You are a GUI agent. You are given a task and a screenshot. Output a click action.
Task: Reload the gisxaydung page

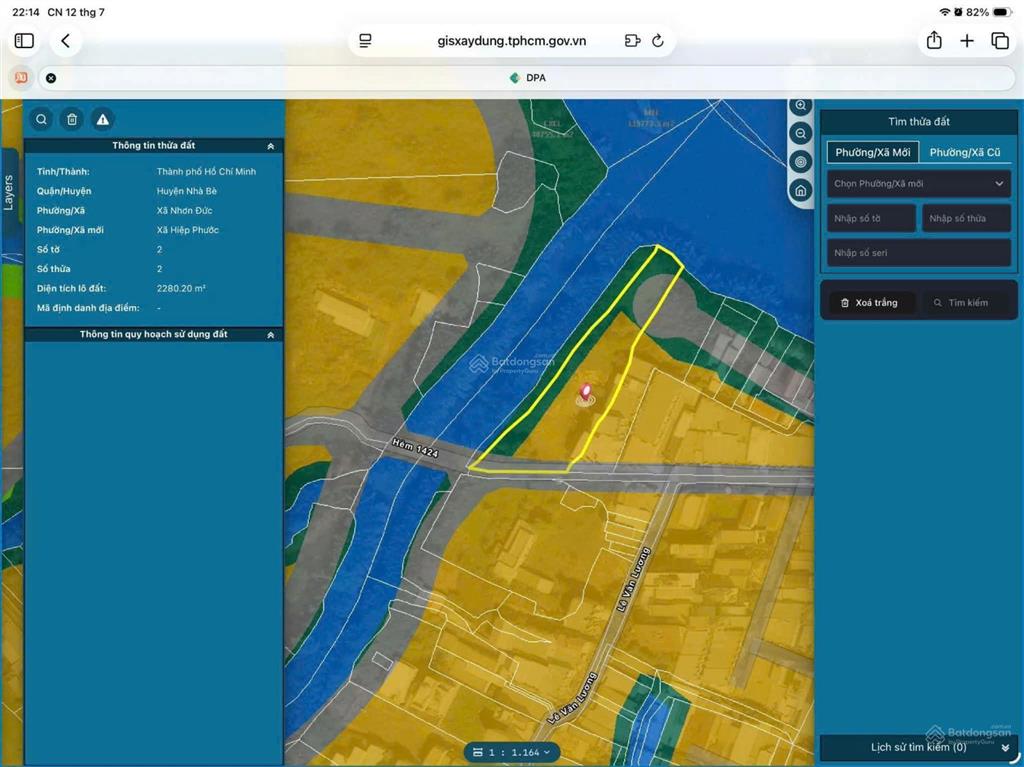tap(658, 41)
